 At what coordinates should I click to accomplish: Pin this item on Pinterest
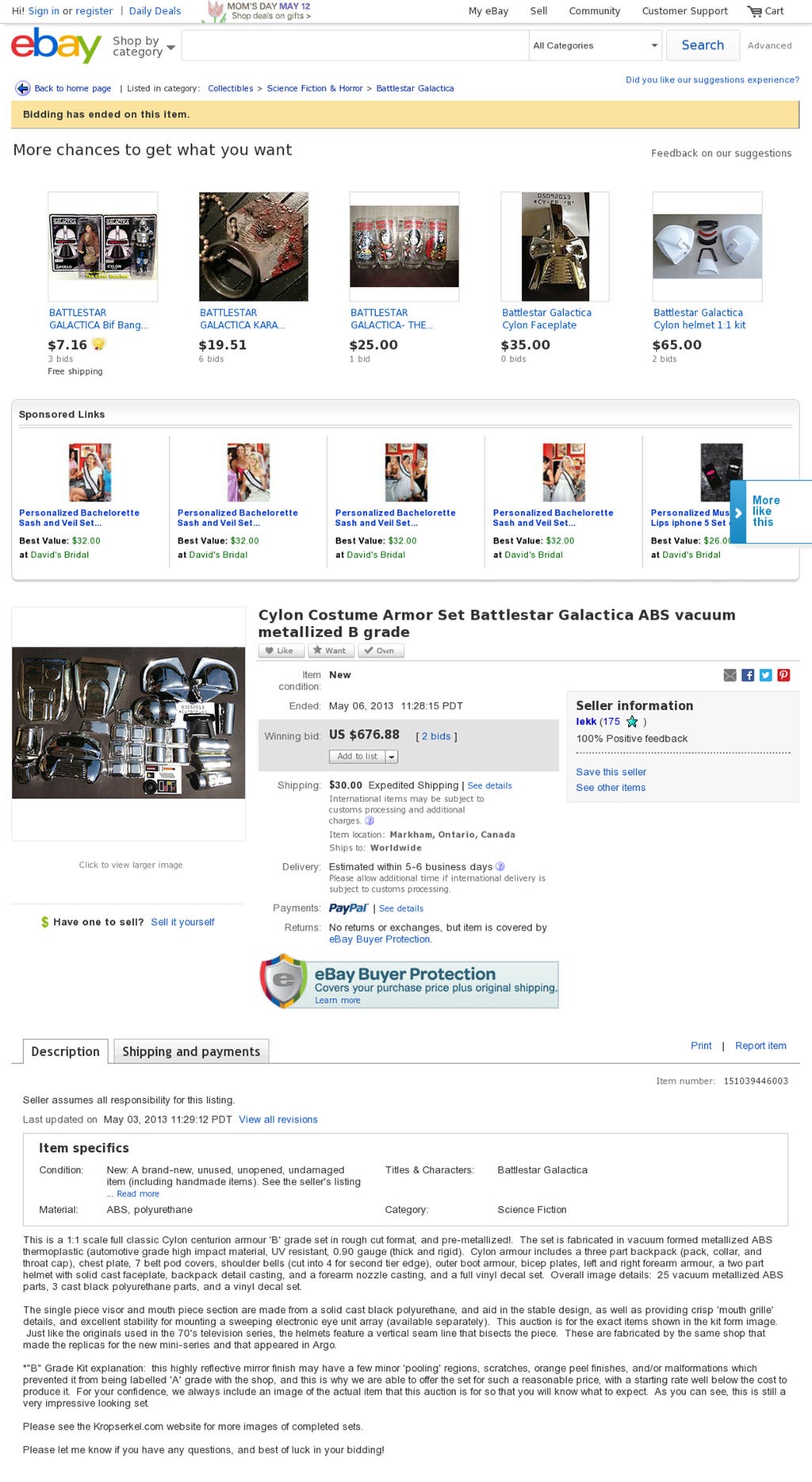tap(783, 675)
